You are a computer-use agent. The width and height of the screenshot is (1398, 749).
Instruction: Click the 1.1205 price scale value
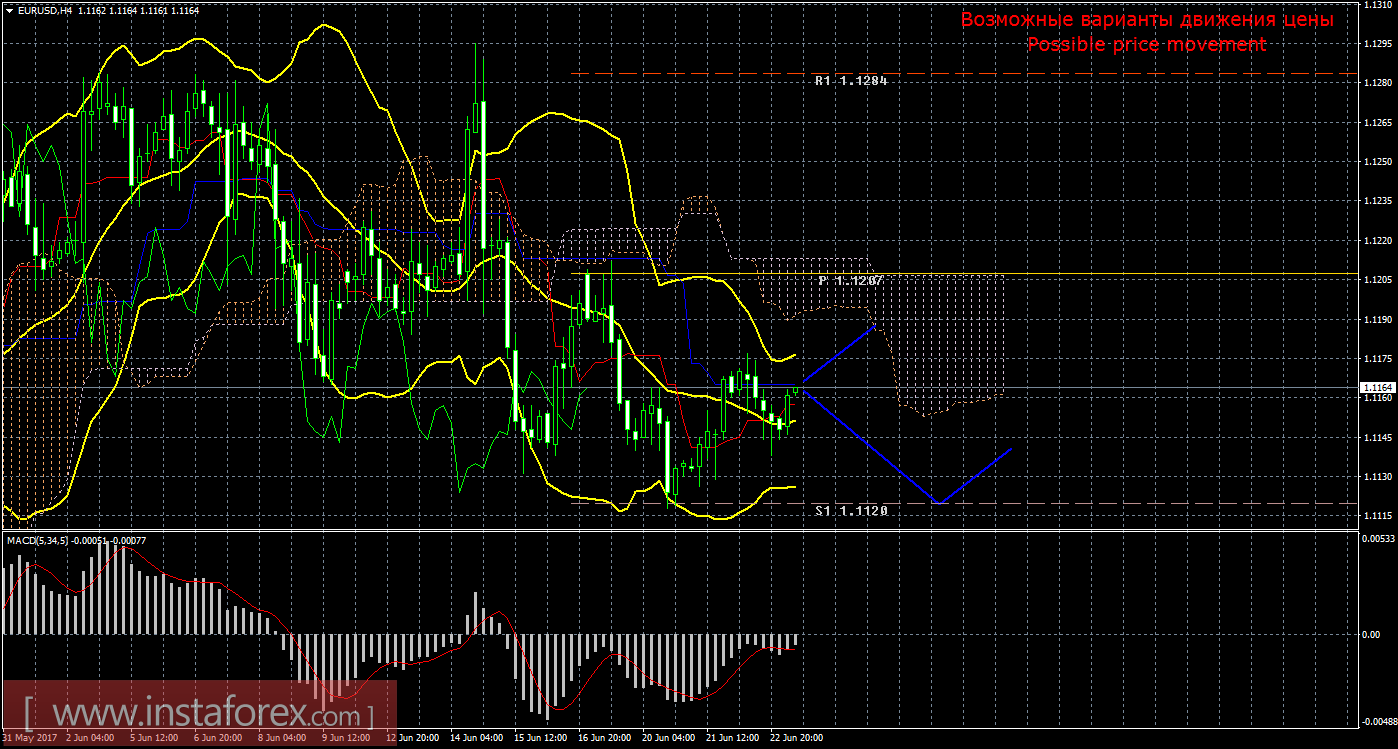pos(1377,280)
